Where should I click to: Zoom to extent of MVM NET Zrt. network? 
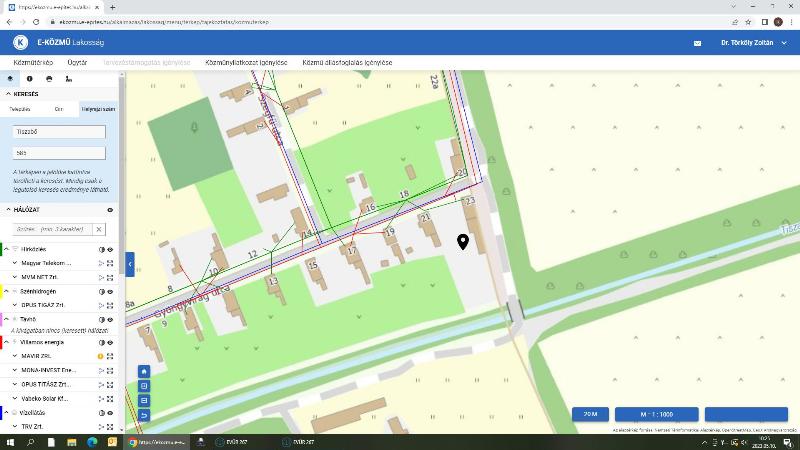click(x=110, y=278)
